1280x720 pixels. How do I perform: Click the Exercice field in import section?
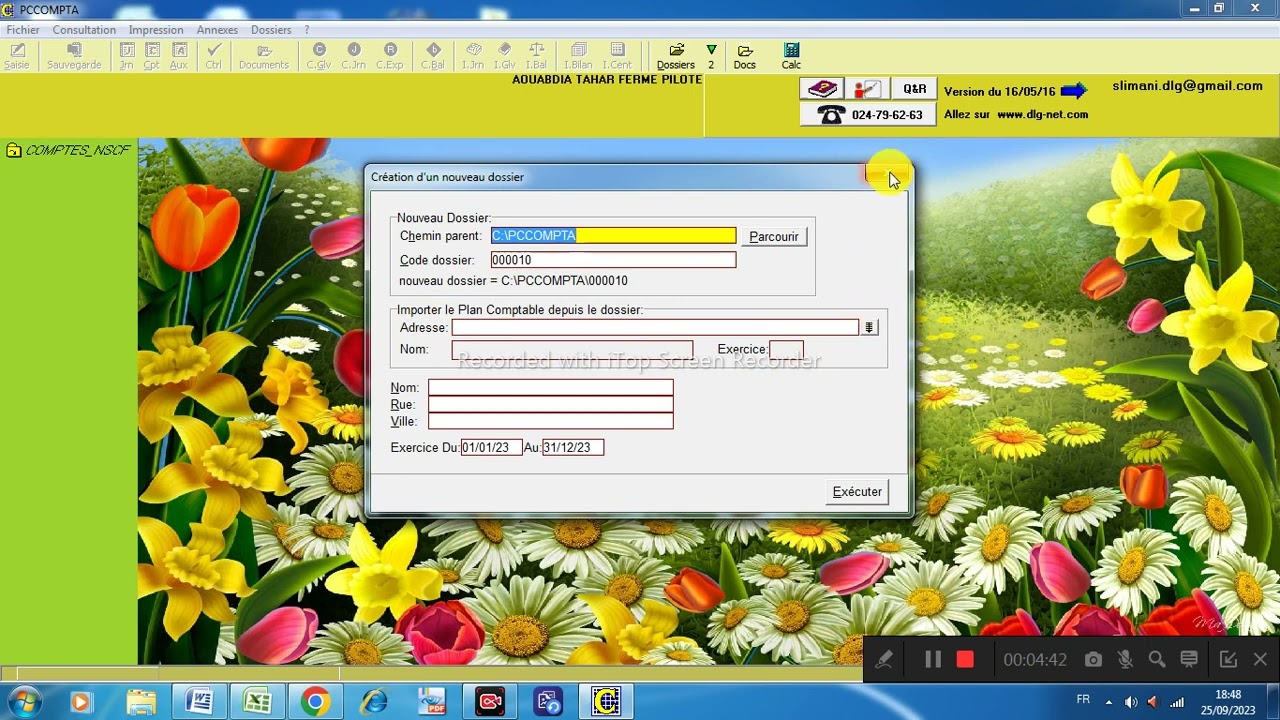click(786, 350)
